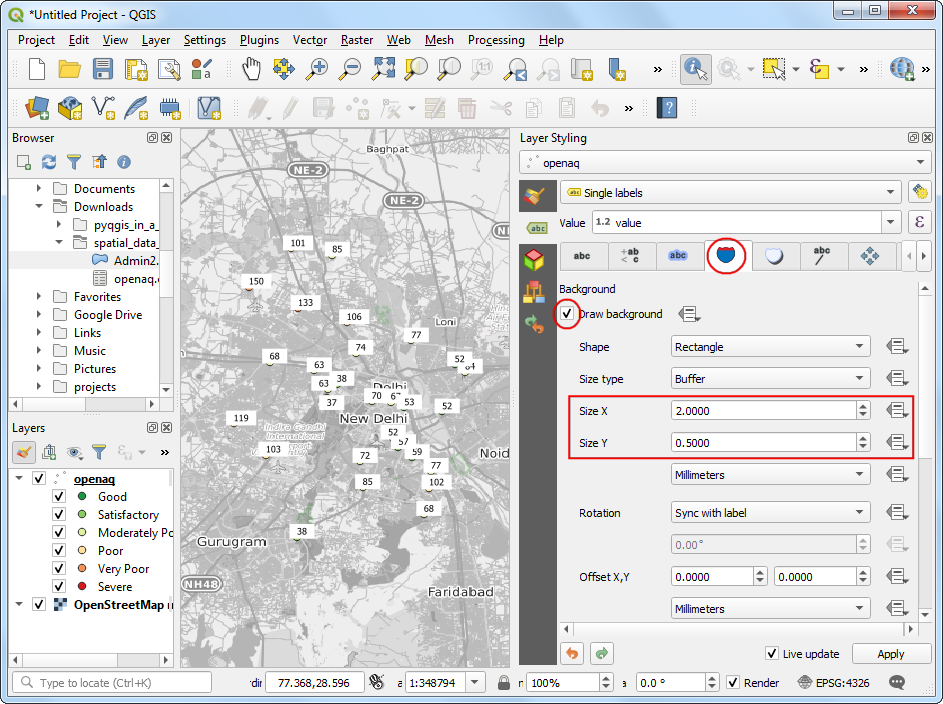
Task: Click the Apply button
Action: 889,654
